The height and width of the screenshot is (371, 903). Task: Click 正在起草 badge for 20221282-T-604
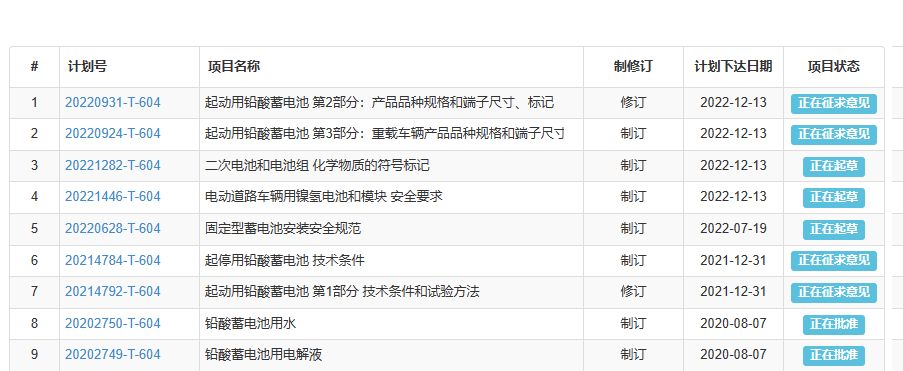(834, 166)
